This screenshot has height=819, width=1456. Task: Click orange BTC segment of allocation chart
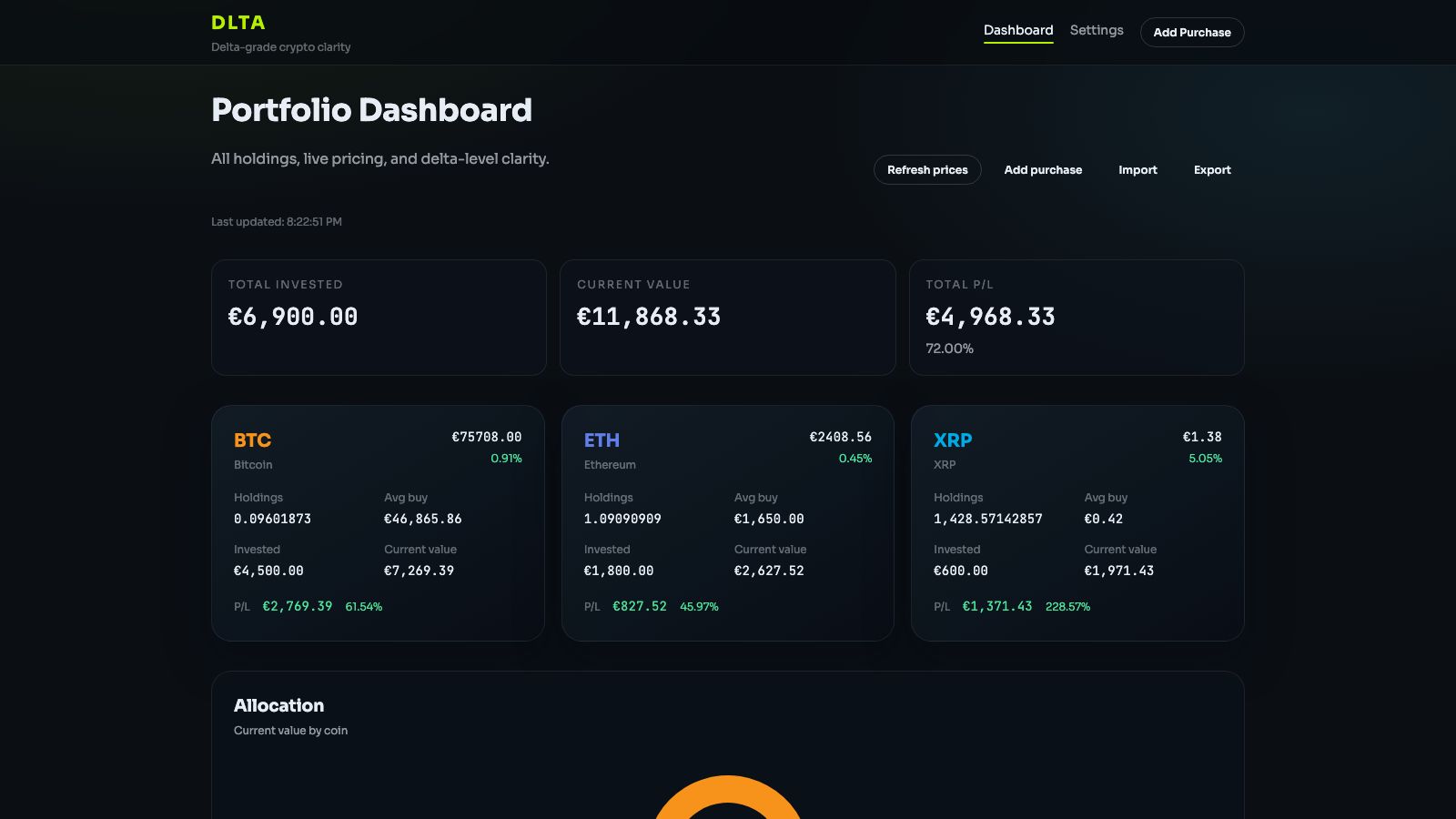point(728,790)
